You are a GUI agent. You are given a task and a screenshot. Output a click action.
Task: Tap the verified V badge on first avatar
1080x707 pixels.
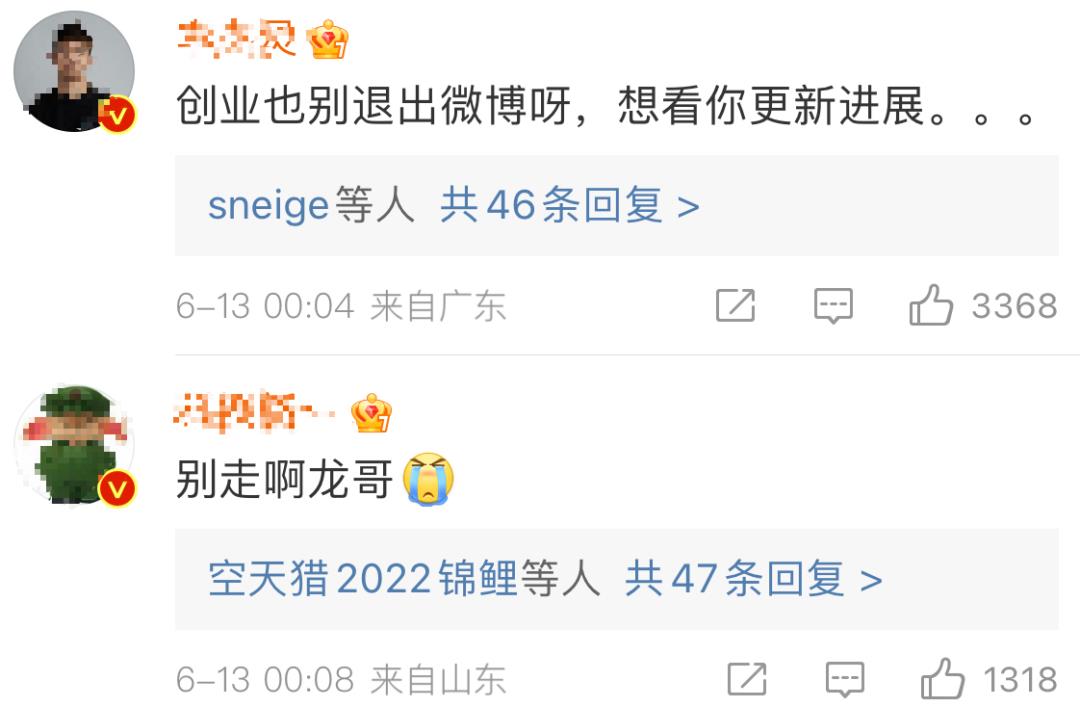[116, 114]
